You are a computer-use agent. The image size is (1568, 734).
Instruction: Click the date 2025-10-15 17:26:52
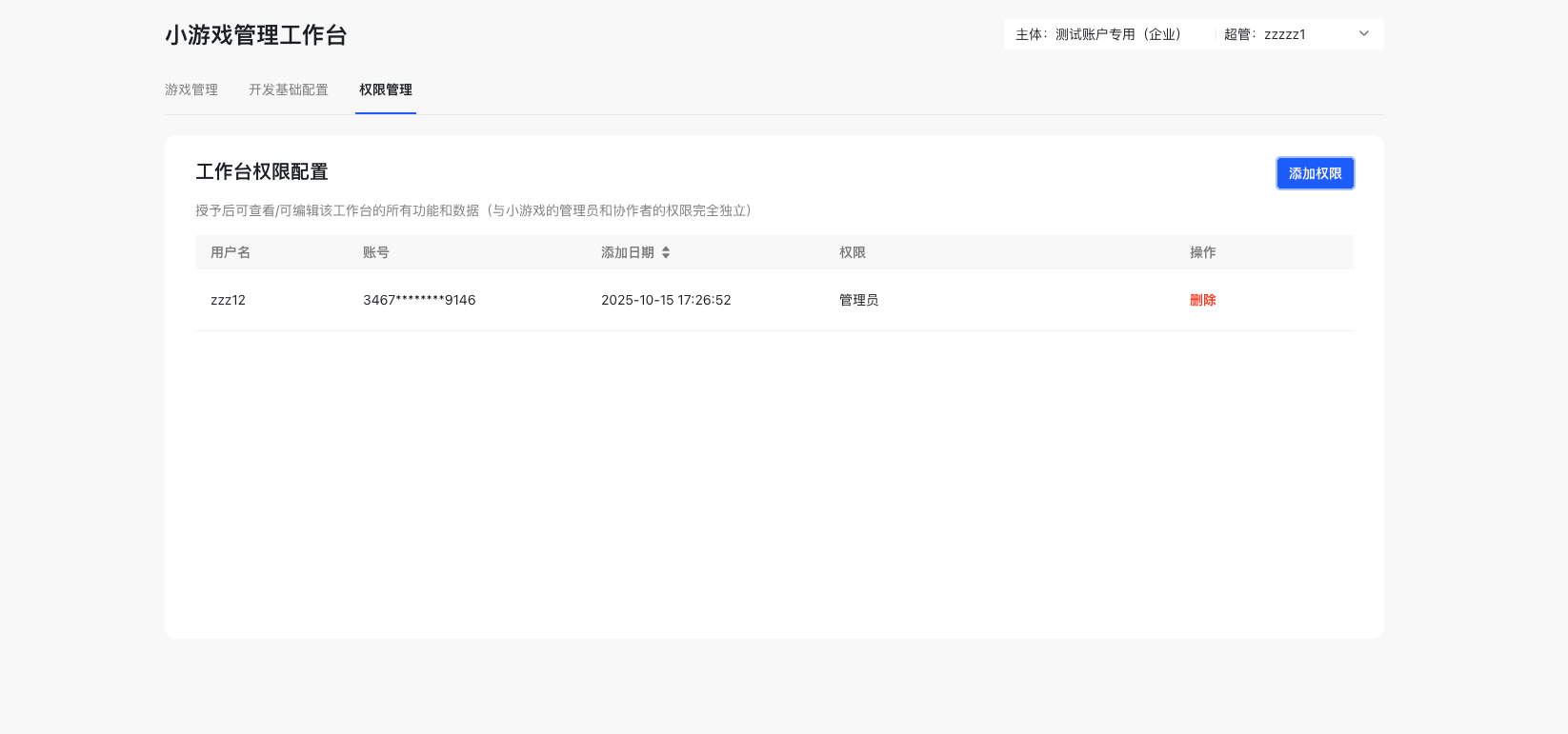[x=666, y=300]
